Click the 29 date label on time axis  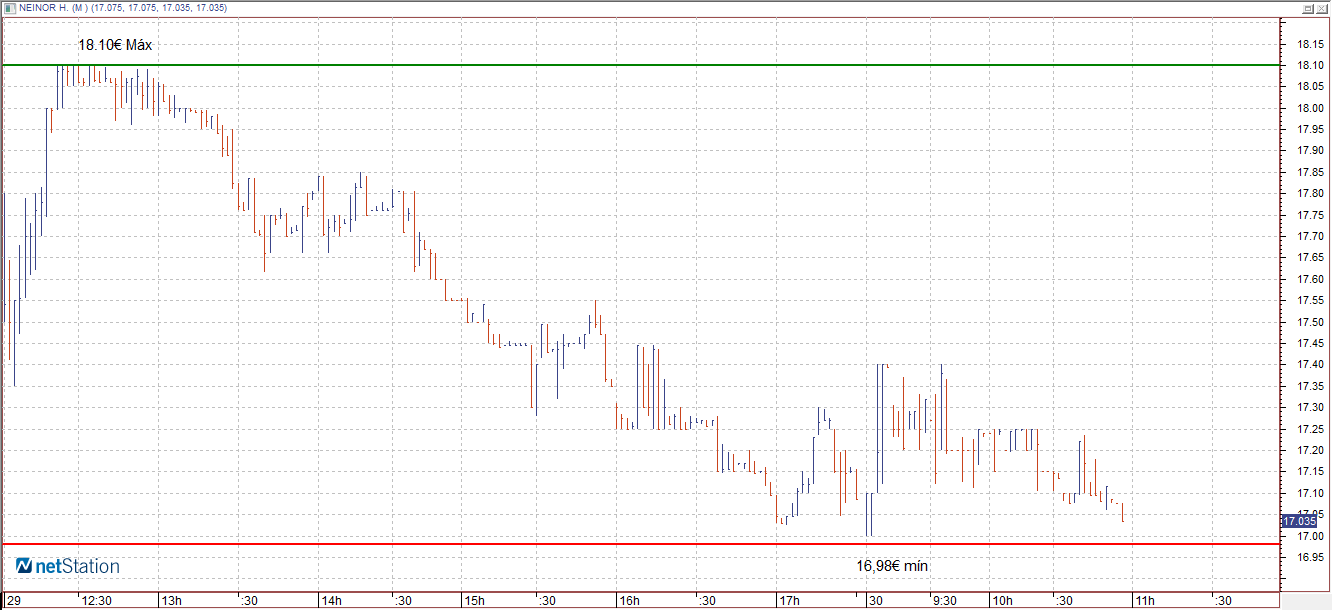12,601
